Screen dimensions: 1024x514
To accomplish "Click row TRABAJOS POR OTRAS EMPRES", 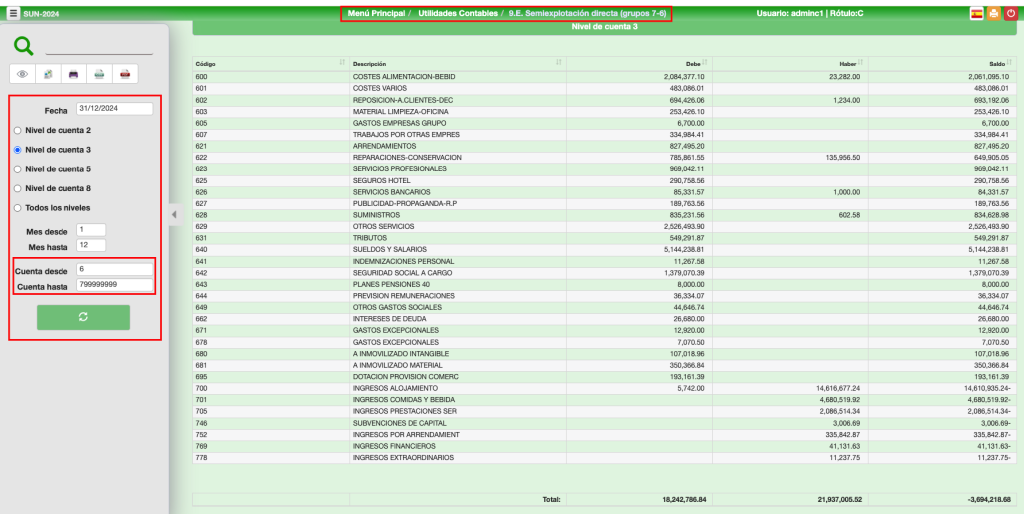I will (605, 135).
